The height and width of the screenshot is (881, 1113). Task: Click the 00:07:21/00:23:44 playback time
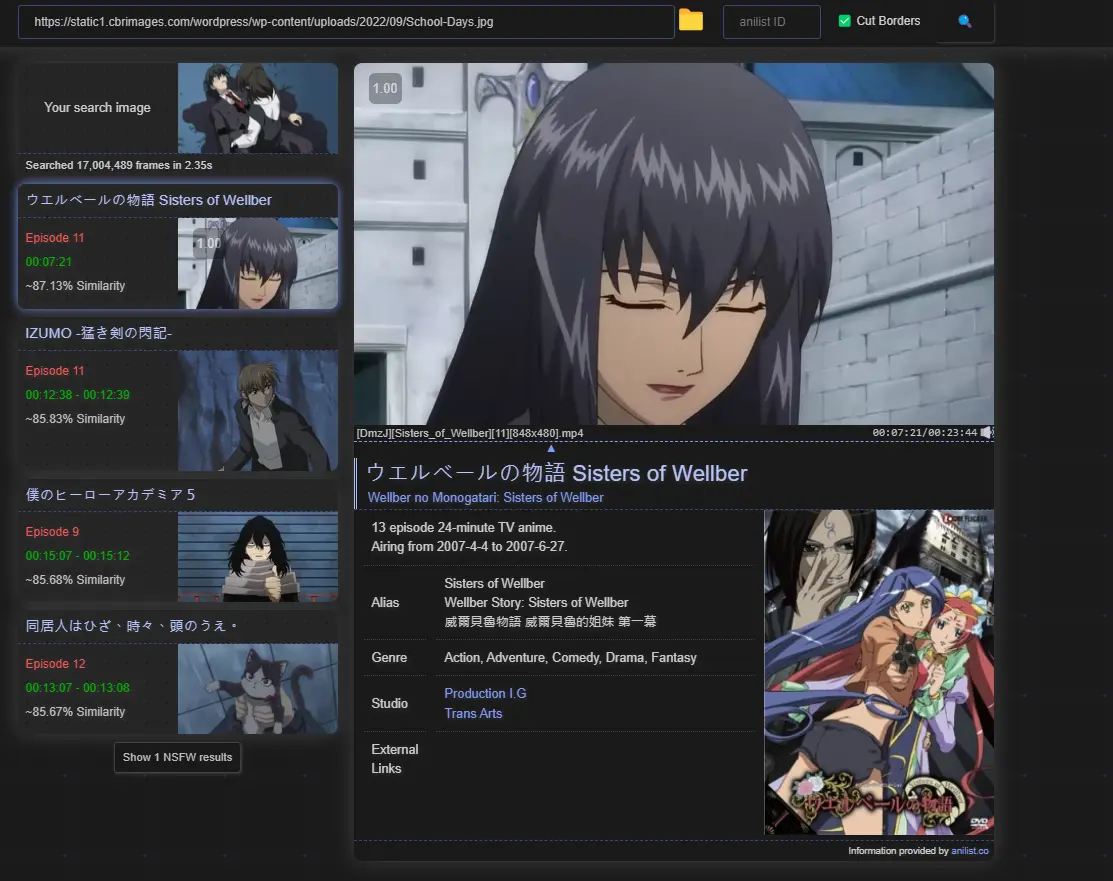(x=925, y=432)
